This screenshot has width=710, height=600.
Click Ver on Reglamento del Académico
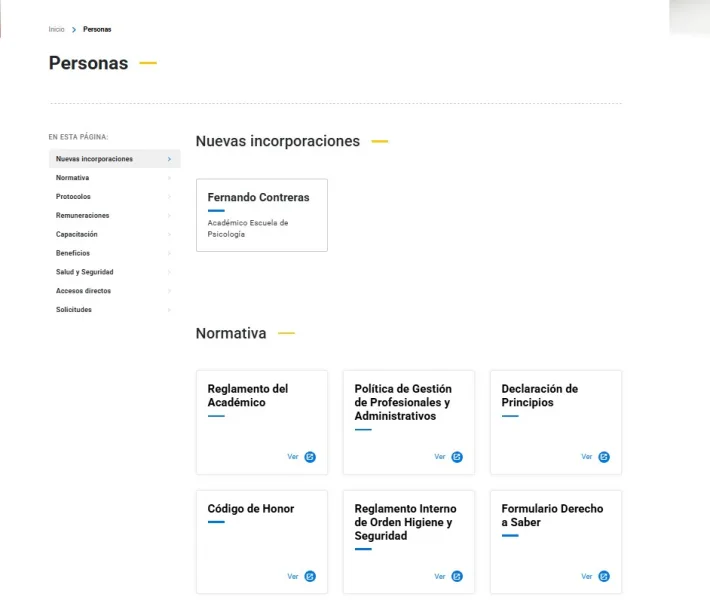click(293, 457)
